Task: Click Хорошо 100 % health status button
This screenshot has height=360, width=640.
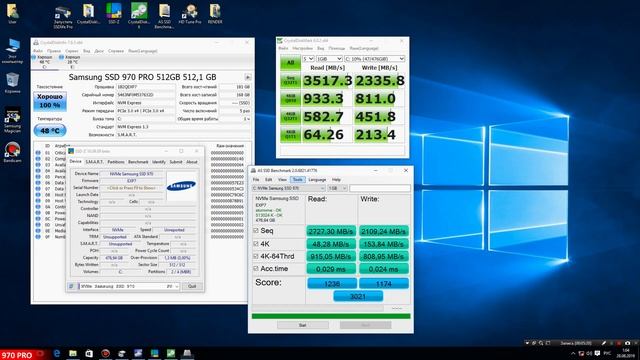Action: point(50,101)
